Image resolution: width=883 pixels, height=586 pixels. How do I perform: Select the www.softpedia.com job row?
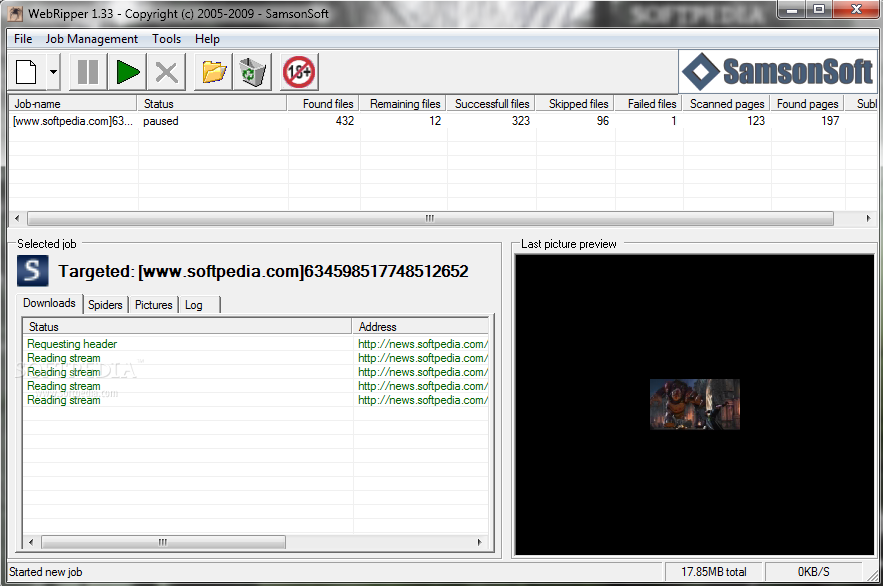click(442, 121)
